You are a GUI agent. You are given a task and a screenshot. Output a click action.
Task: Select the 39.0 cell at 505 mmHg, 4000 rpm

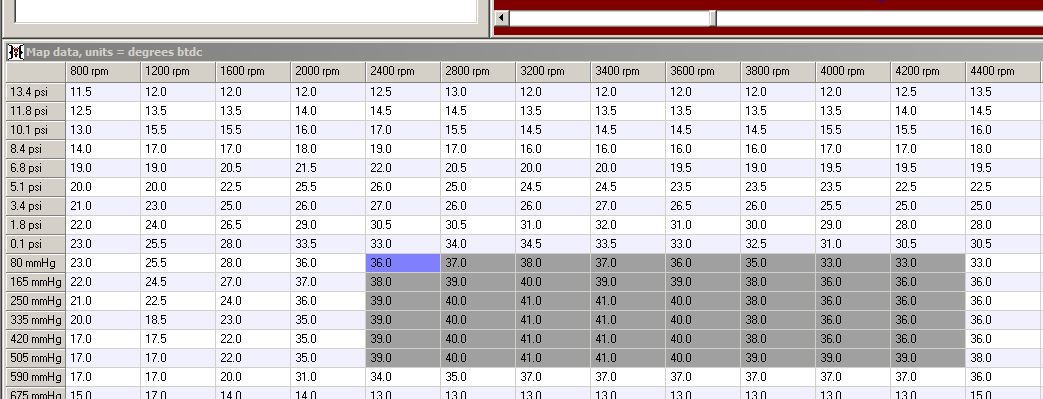tap(853, 358)
